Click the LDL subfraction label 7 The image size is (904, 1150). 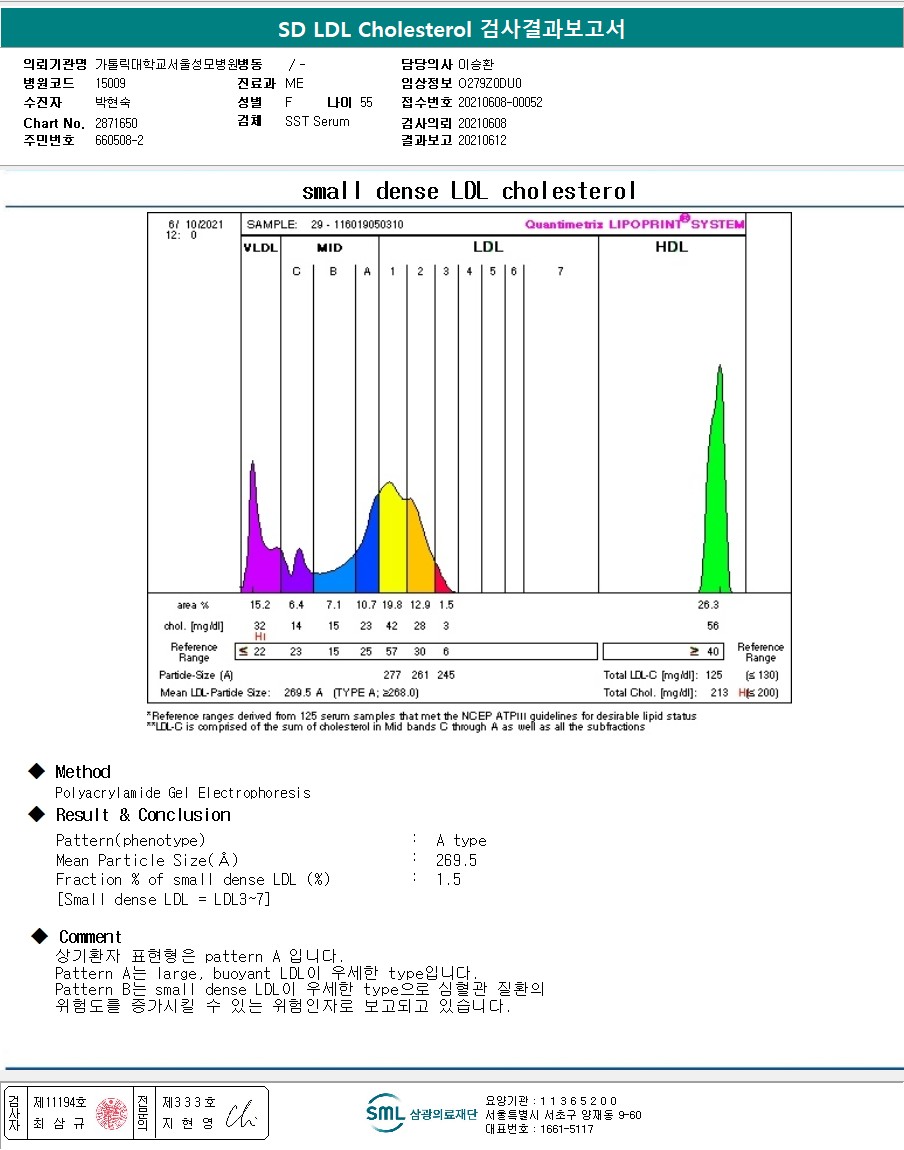[x=560, y=271]
